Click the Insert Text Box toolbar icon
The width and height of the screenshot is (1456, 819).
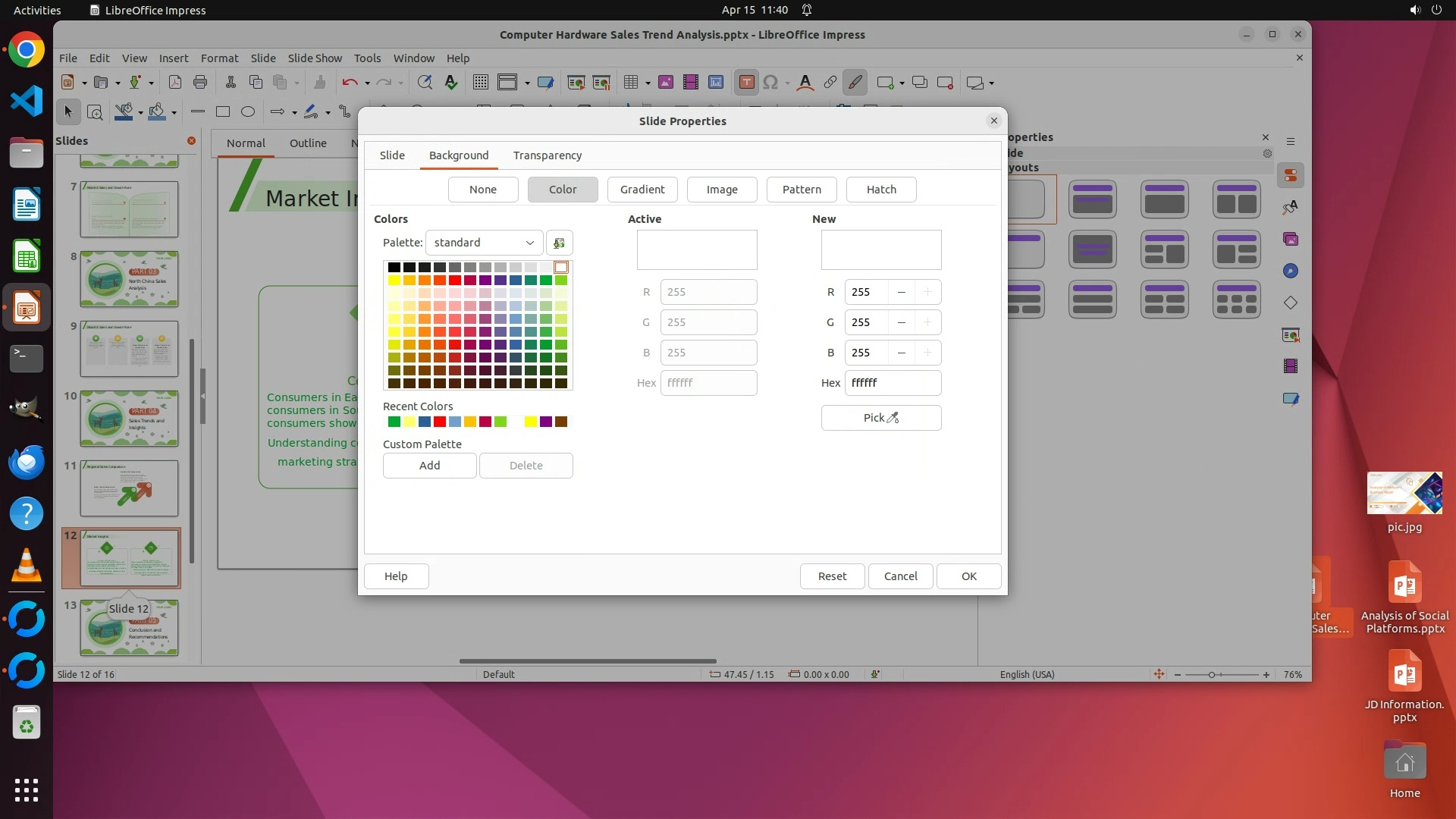coord(746,83)
